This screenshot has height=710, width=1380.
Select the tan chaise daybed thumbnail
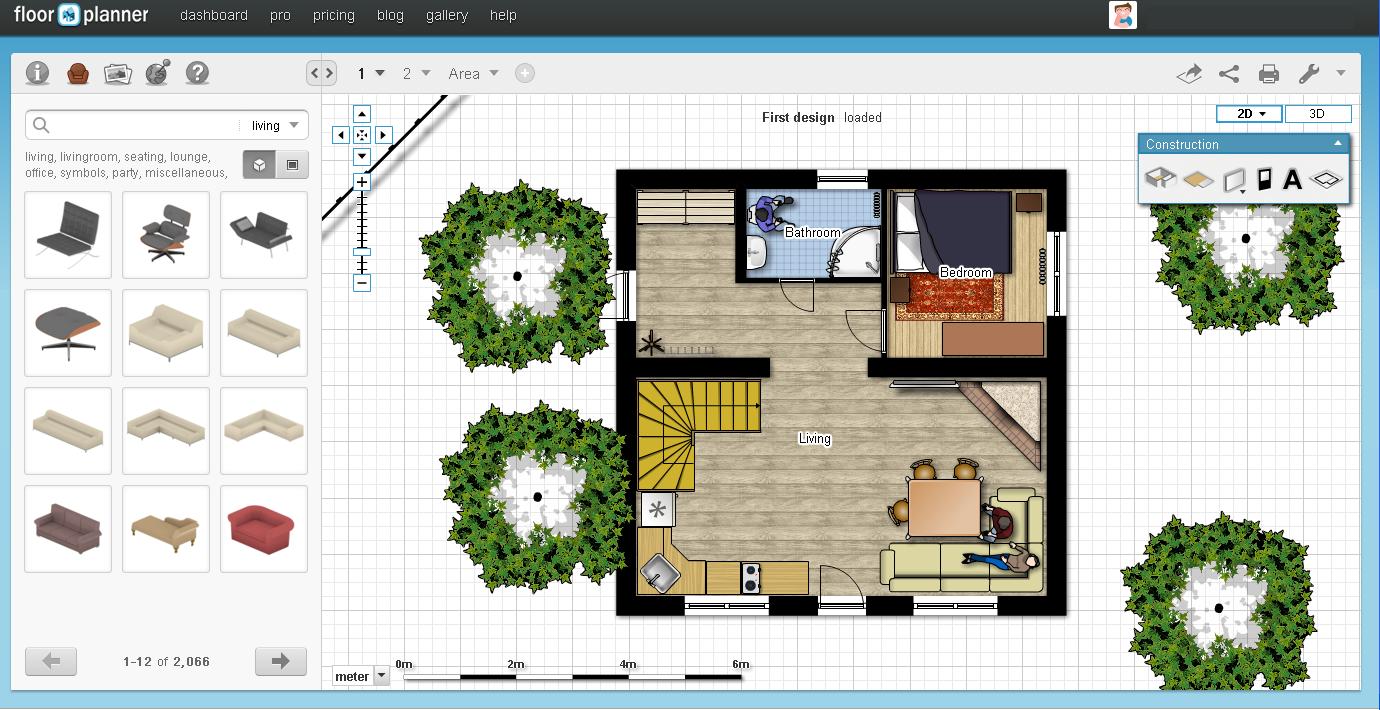coord(166,529)
